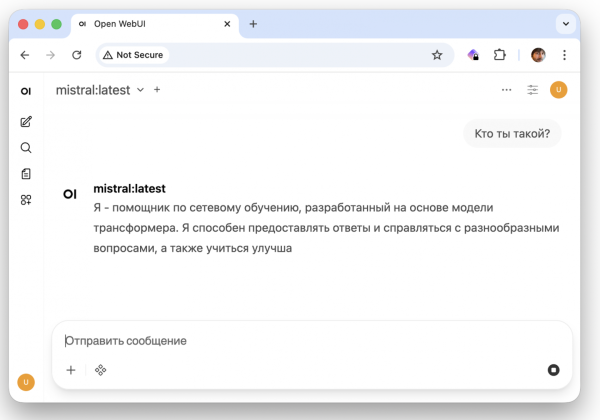600x420 pixels.
Task: Focus the message input field
Action: point(300,341)
